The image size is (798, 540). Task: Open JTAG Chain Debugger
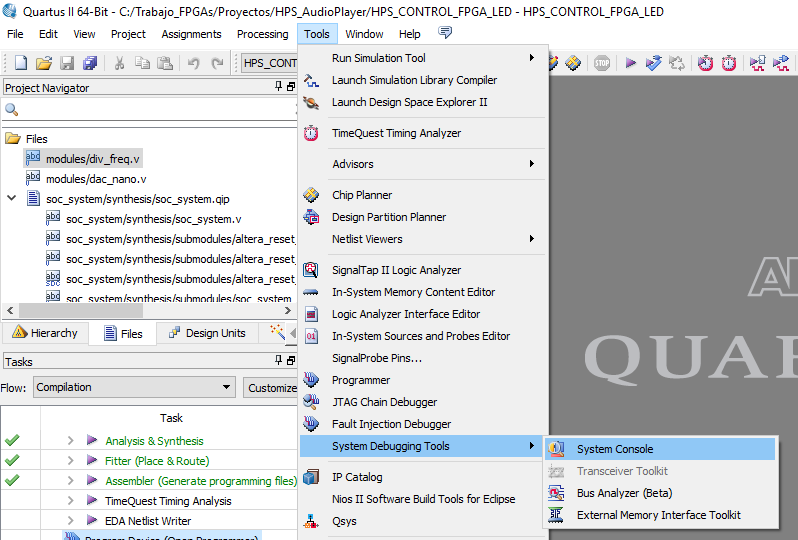click(423, 402)
